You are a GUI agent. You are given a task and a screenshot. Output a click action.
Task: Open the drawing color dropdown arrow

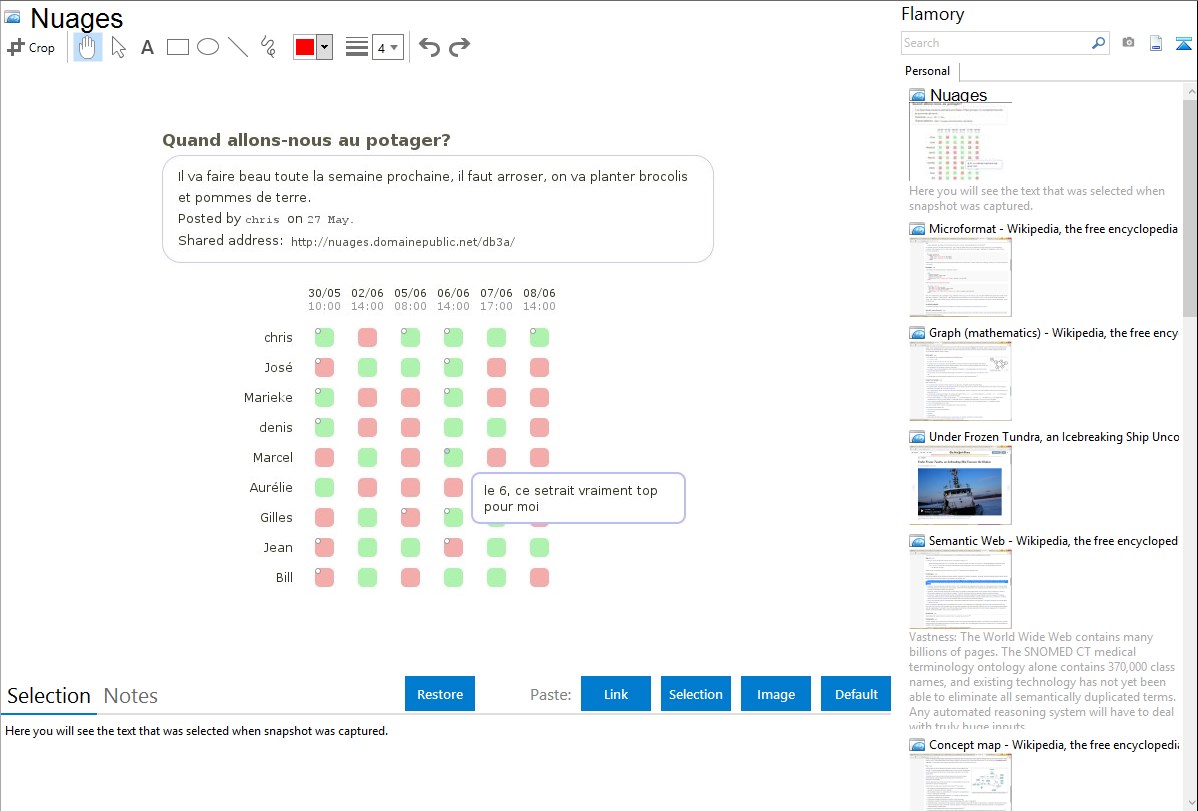[325, 47]
